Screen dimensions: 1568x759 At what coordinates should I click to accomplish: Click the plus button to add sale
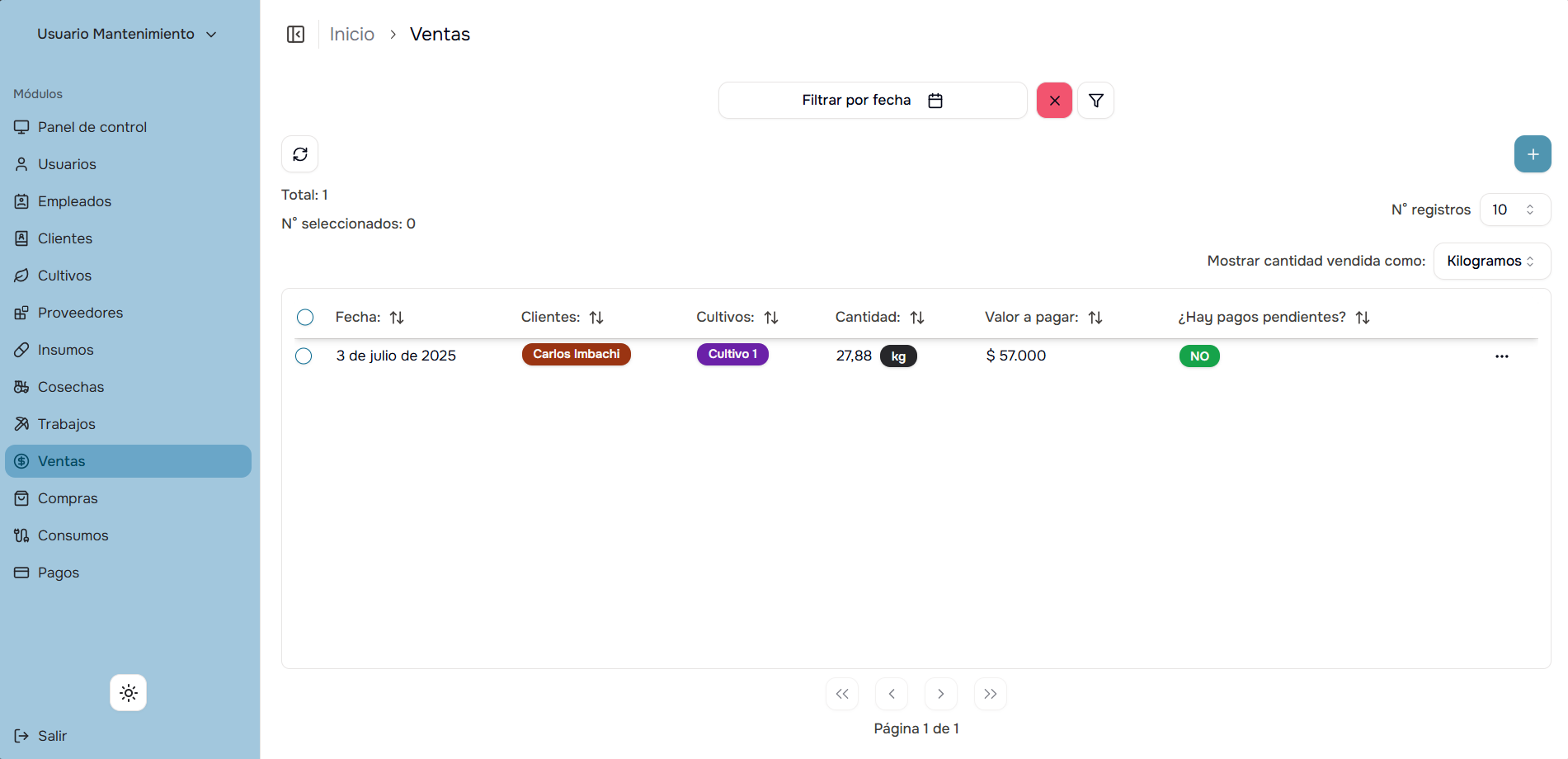[x=1532, y=154]
